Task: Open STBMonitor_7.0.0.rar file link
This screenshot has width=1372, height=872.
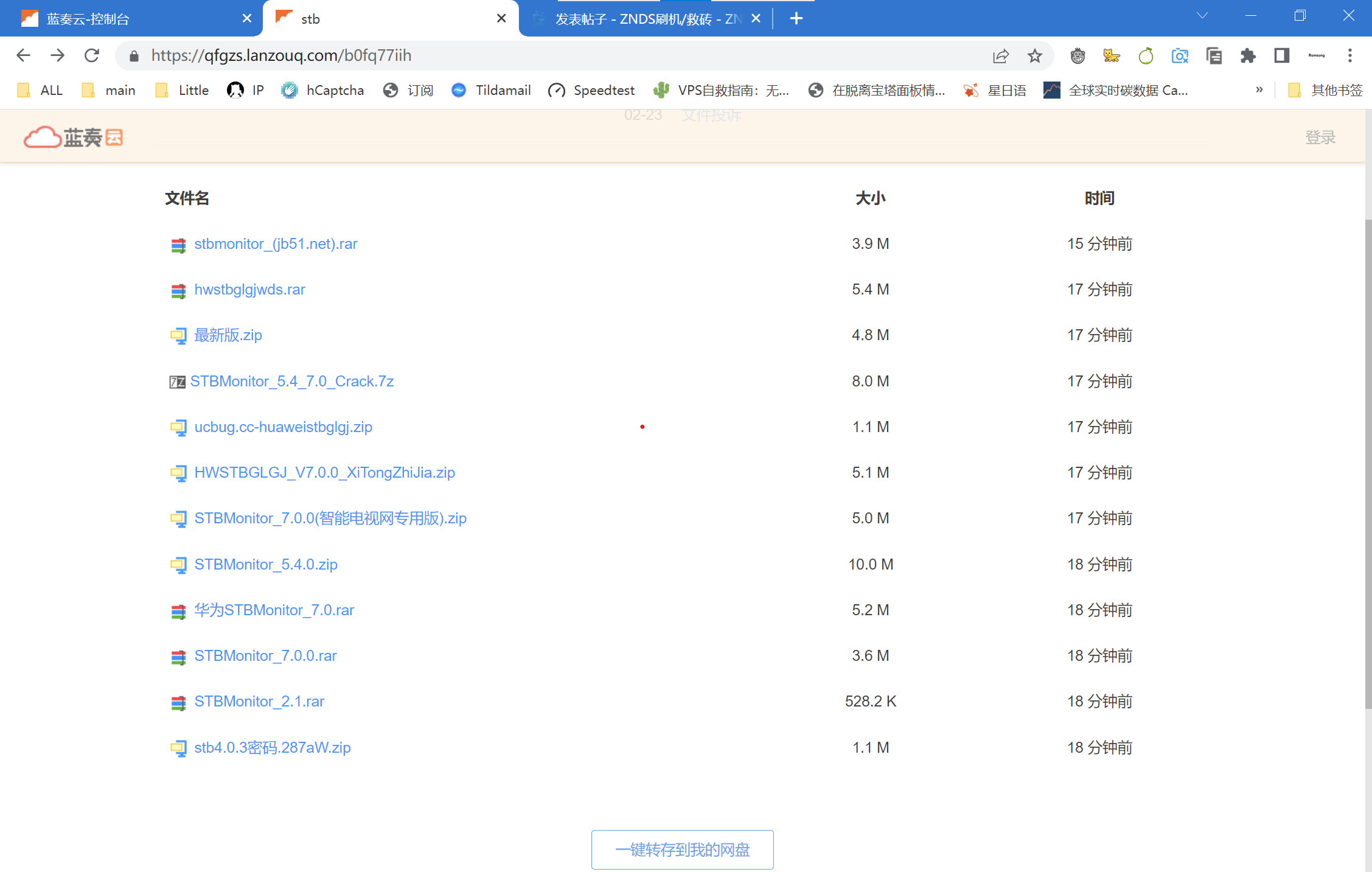Action: tap(265, 656)
